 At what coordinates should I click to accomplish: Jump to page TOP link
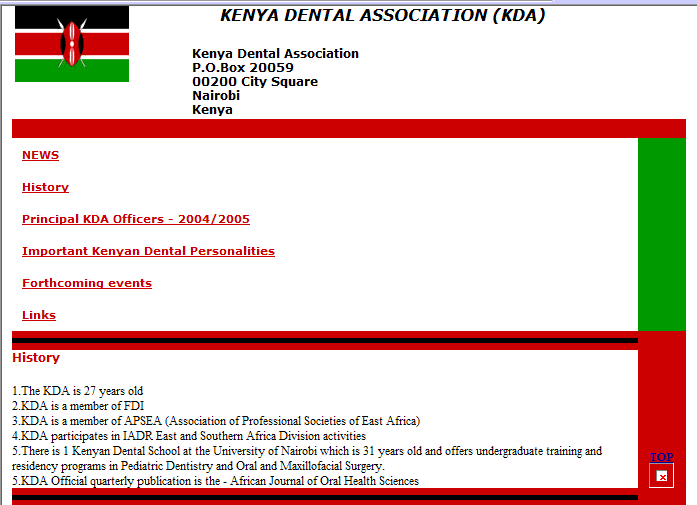661,457
